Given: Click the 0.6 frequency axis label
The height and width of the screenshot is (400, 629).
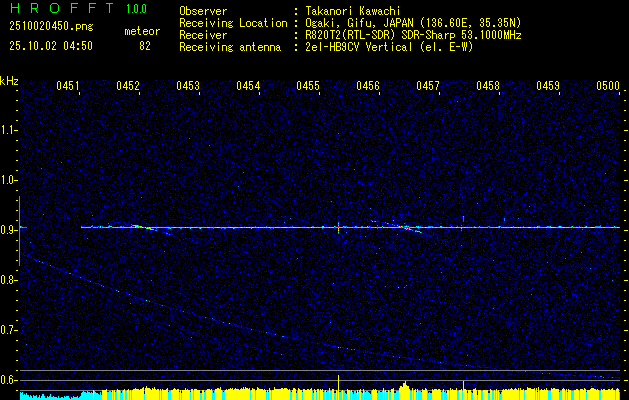Looking at the screenshot, I should [x=9, y=380].
